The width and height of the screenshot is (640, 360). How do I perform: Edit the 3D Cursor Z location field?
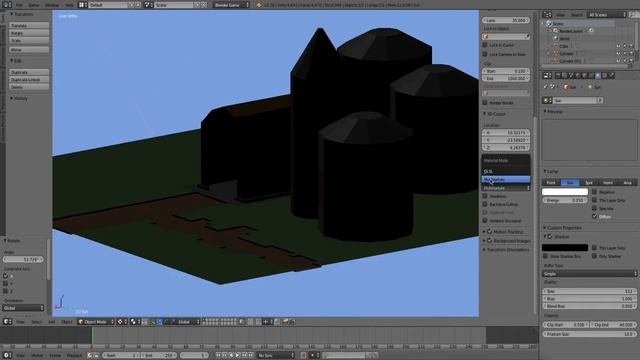tap(506, 147)
